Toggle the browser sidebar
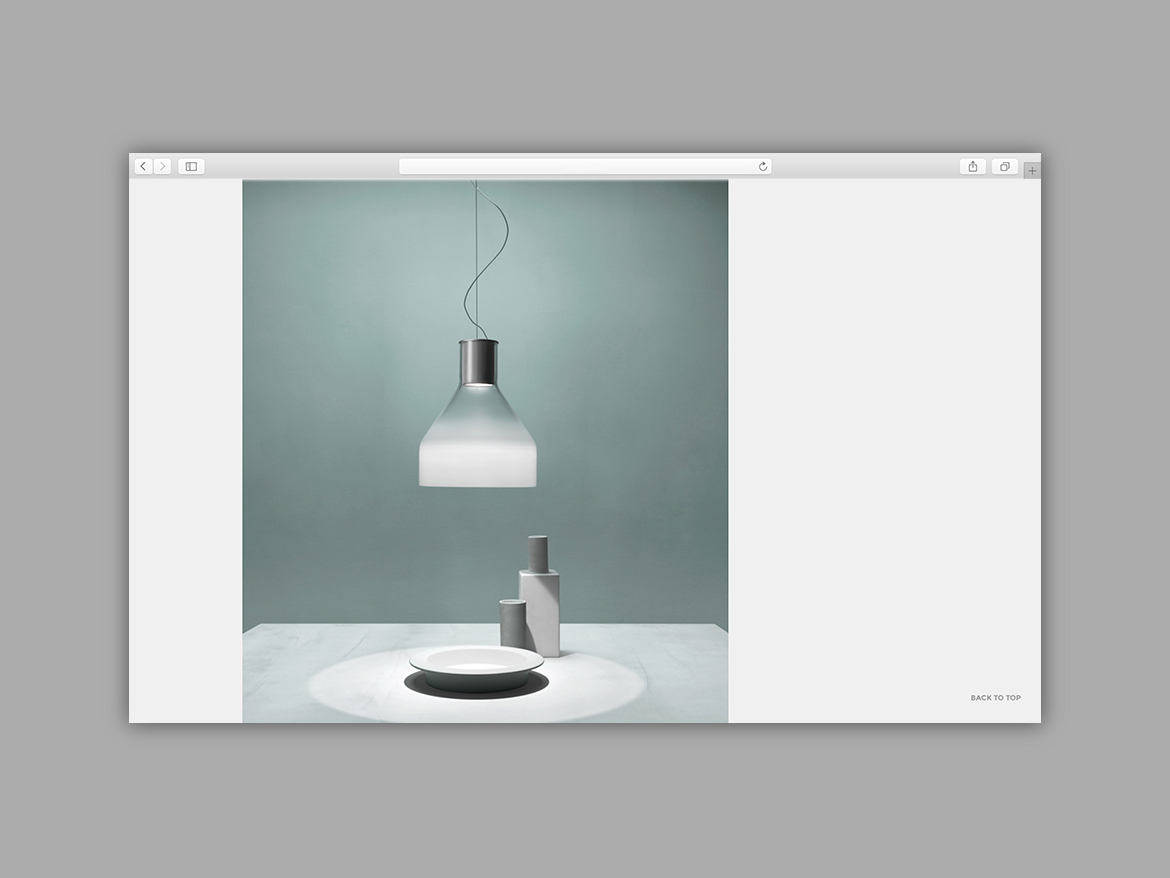The width and height of the screenshot is (1170, 878). (x=191, y=166)
